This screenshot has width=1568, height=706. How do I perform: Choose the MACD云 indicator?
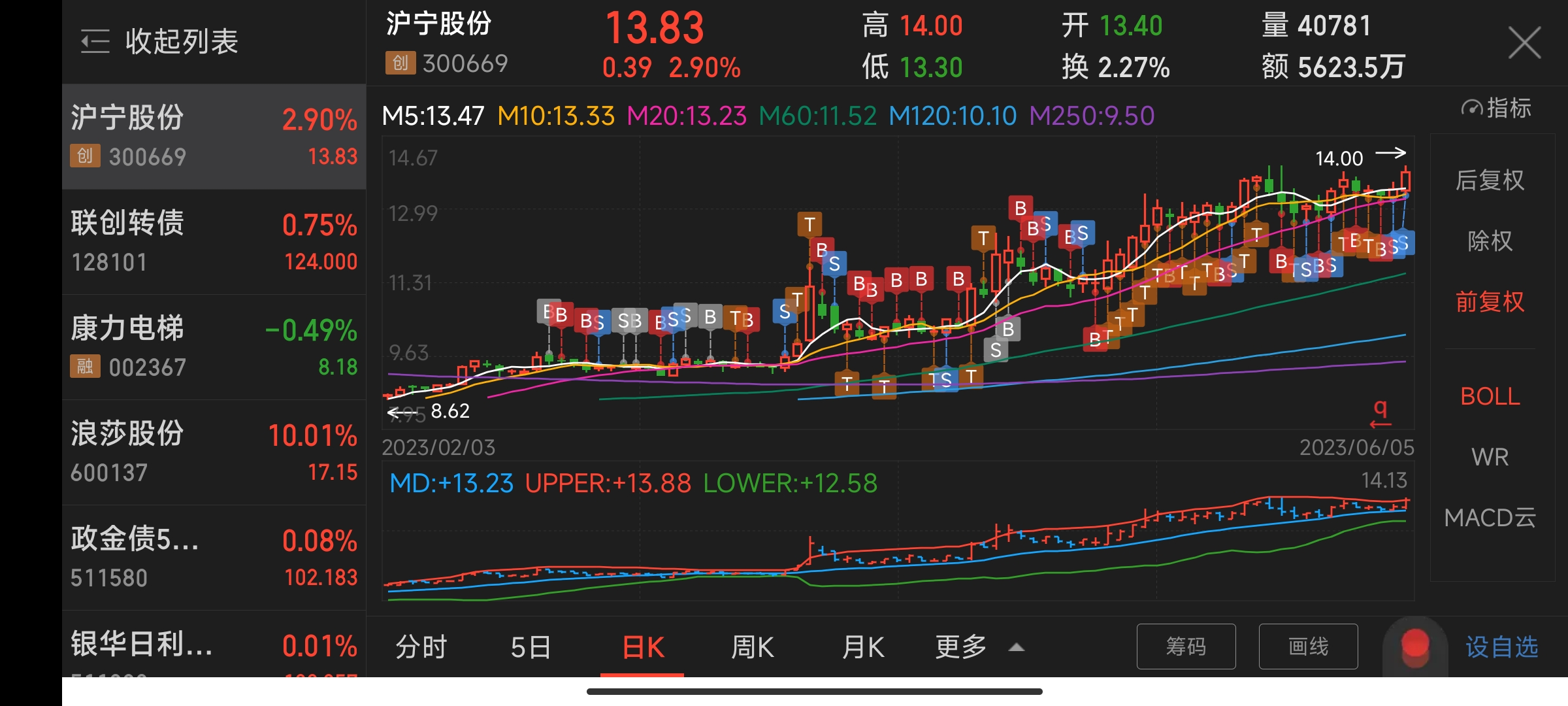pos(1490,518)
